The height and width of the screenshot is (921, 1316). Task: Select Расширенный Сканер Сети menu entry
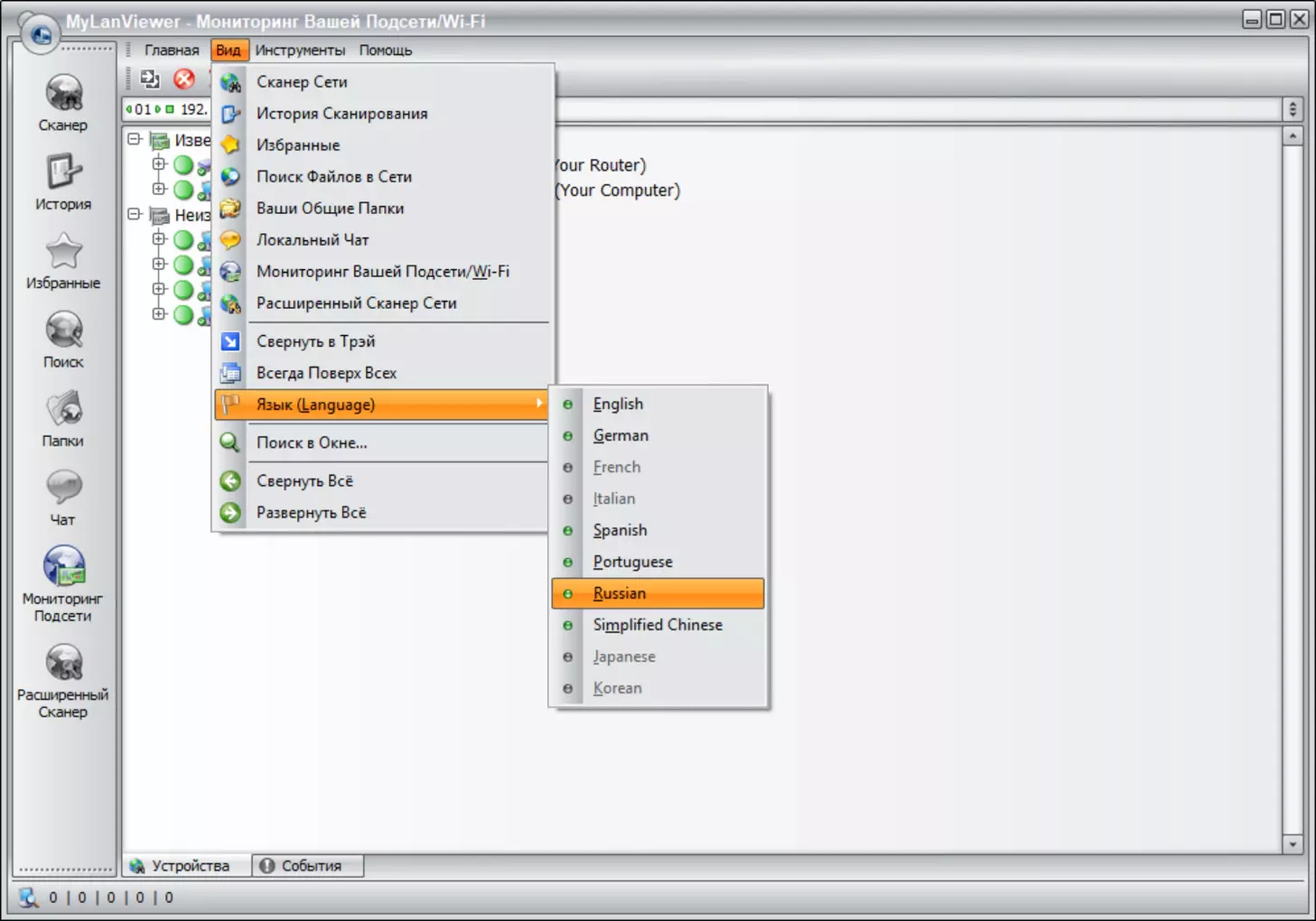pyautogui.click(x=383, y=303)
